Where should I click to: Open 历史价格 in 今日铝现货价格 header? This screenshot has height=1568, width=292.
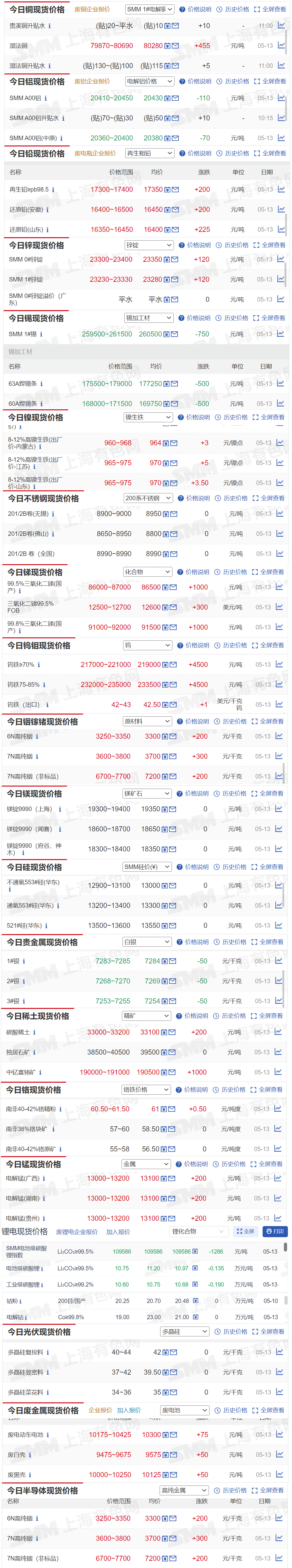pyautogui.click(x=233, y=82)
